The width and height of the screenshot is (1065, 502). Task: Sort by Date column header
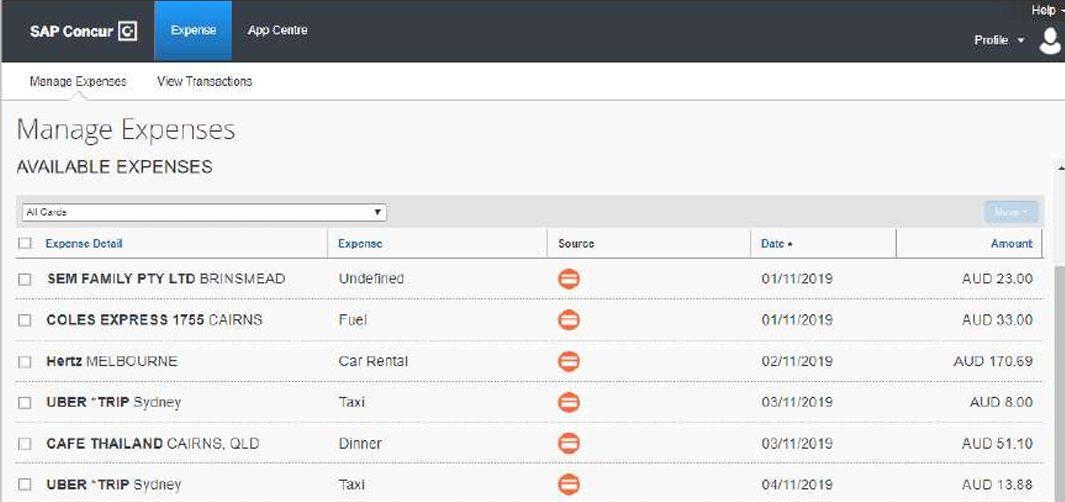[776, 243]
